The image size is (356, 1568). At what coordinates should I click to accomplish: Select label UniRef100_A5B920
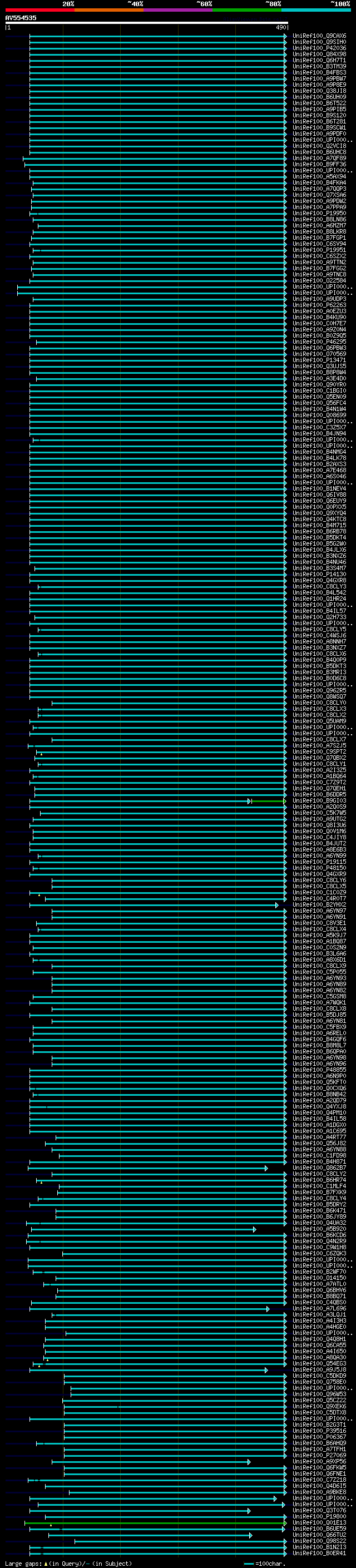[319, 1229]
